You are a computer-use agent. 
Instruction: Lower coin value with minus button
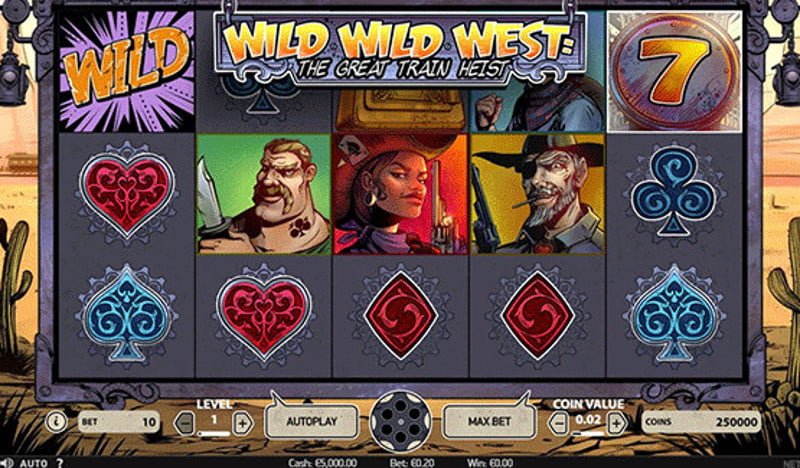(x=559, y=423)
